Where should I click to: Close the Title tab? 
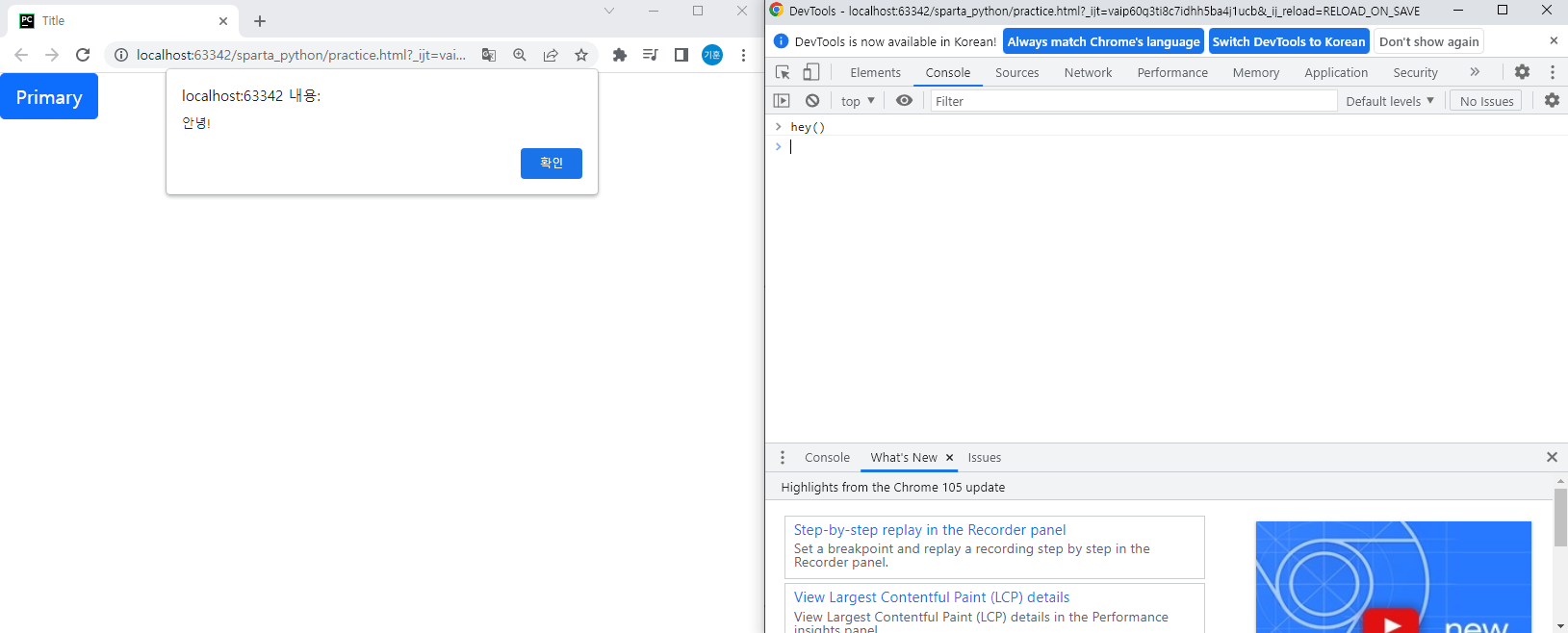pos(223,21)
